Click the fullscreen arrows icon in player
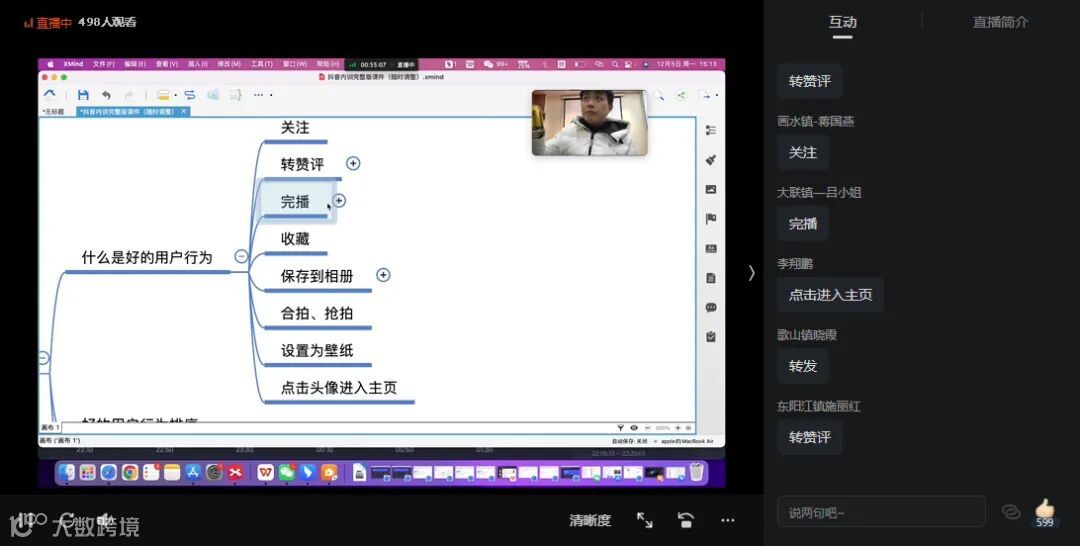The width and height of the screenshot is (1080, 546). pyautogui.click(x=645, y=521)
